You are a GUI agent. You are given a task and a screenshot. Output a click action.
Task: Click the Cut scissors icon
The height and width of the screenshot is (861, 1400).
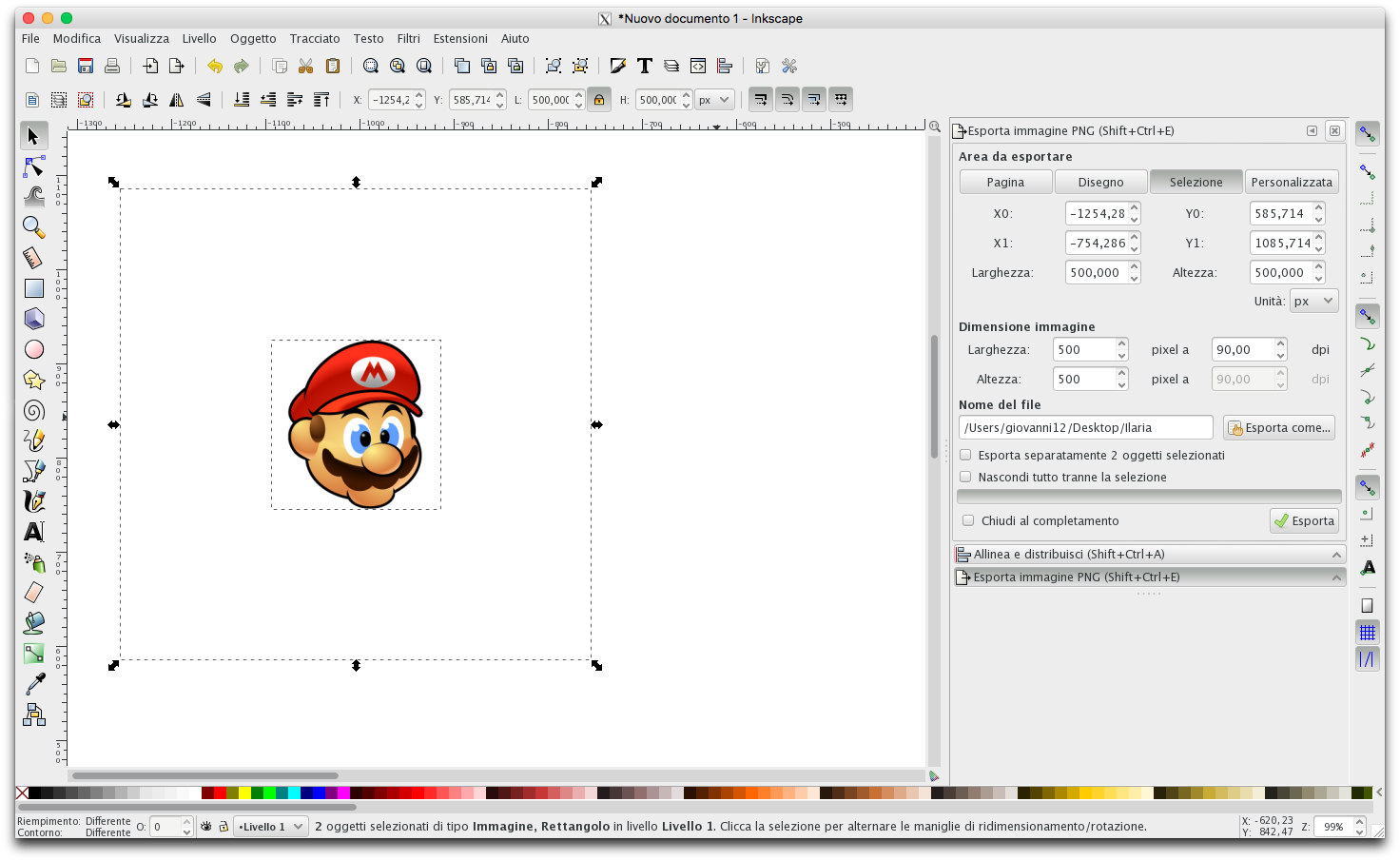coord(306,66)
